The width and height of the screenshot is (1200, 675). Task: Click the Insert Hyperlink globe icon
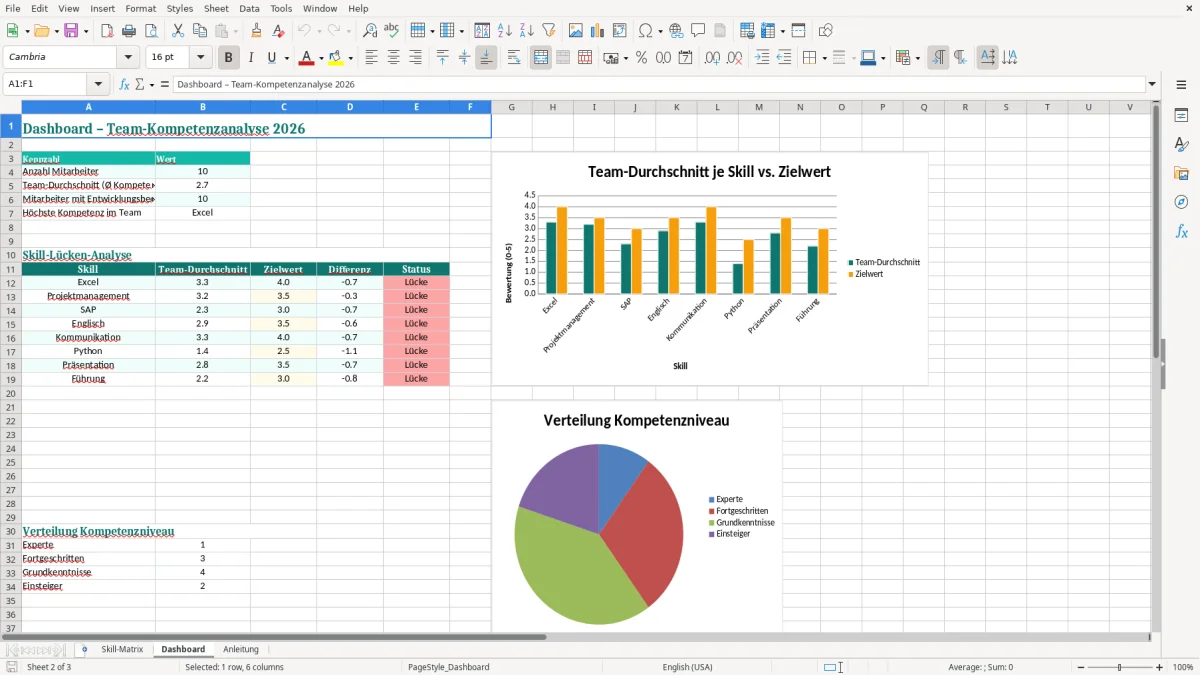click(x=676, y=31)
